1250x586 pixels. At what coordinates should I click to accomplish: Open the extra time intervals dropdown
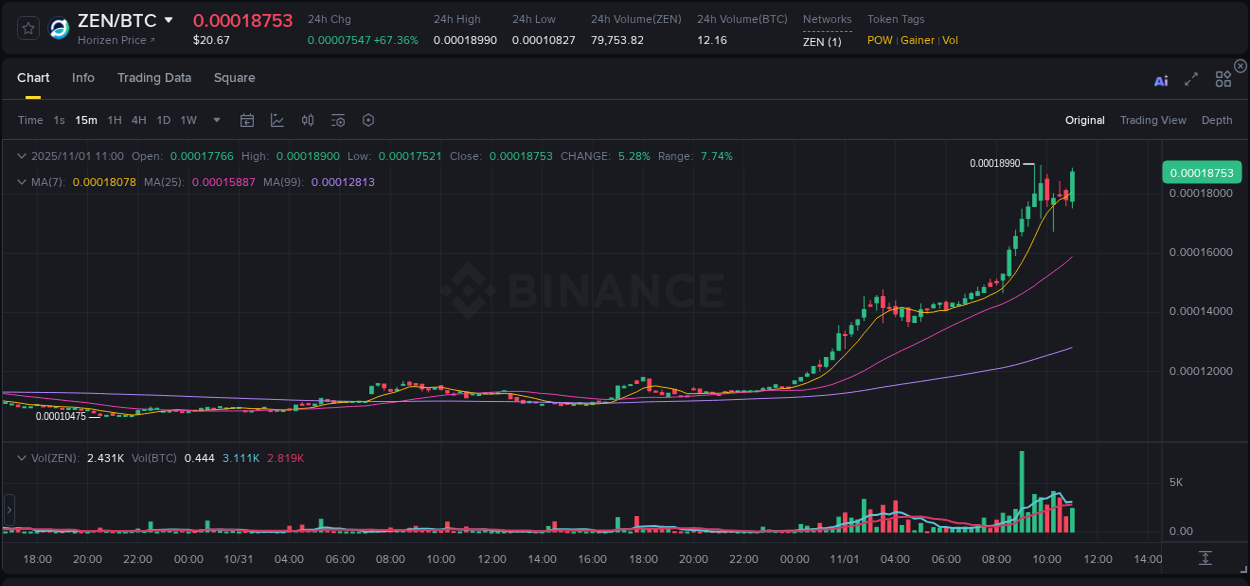click(x=215, y=120)
